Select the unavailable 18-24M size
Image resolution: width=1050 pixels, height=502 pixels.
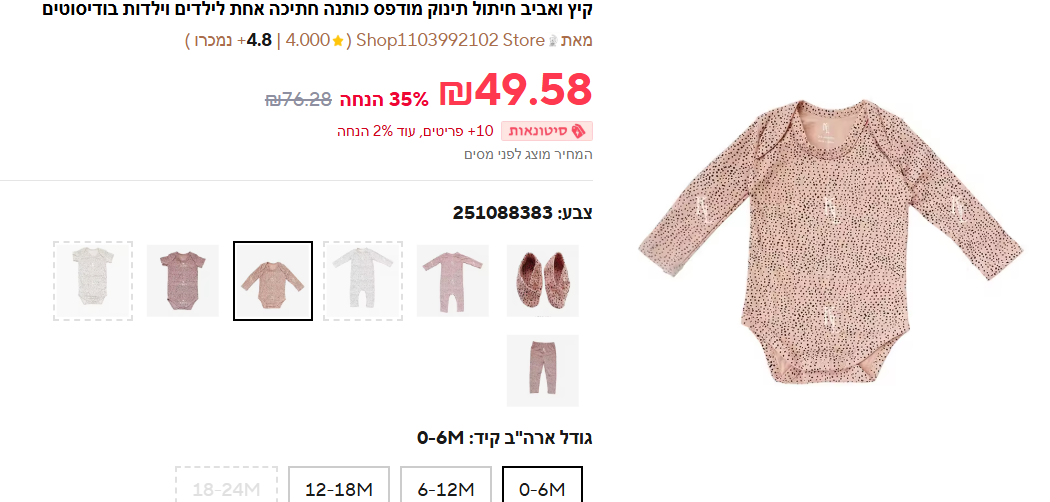[226, 487]
